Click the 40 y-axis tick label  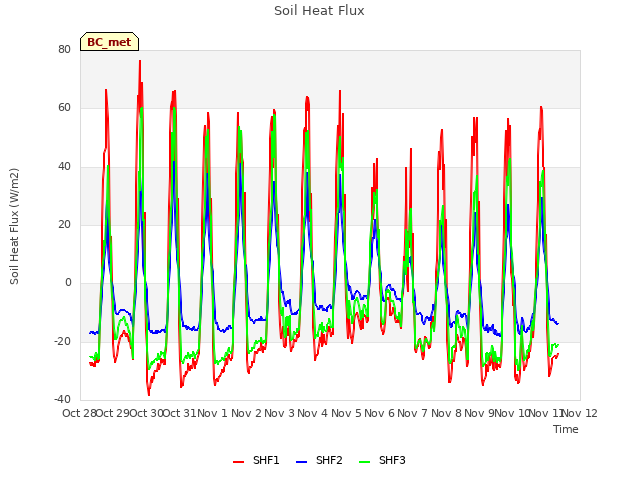pos(64,167)
